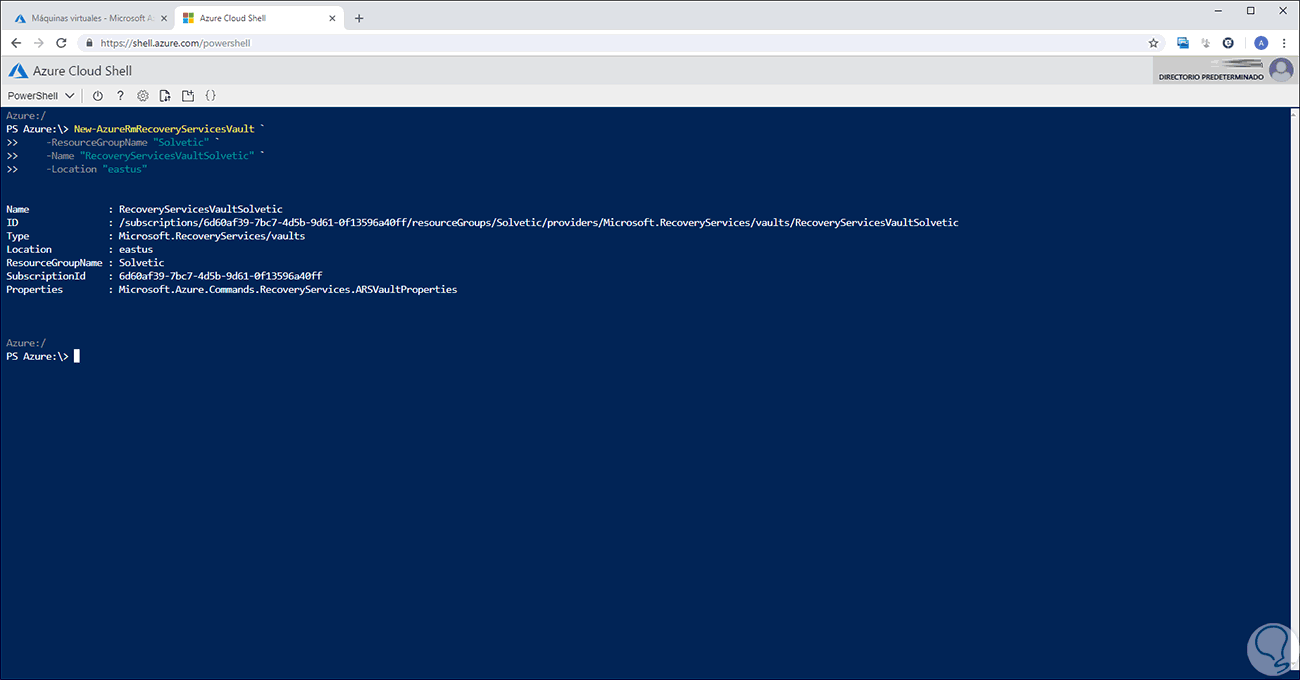1300x680 pixels.
Task: Go back in browser history
Action: [16, 43]
